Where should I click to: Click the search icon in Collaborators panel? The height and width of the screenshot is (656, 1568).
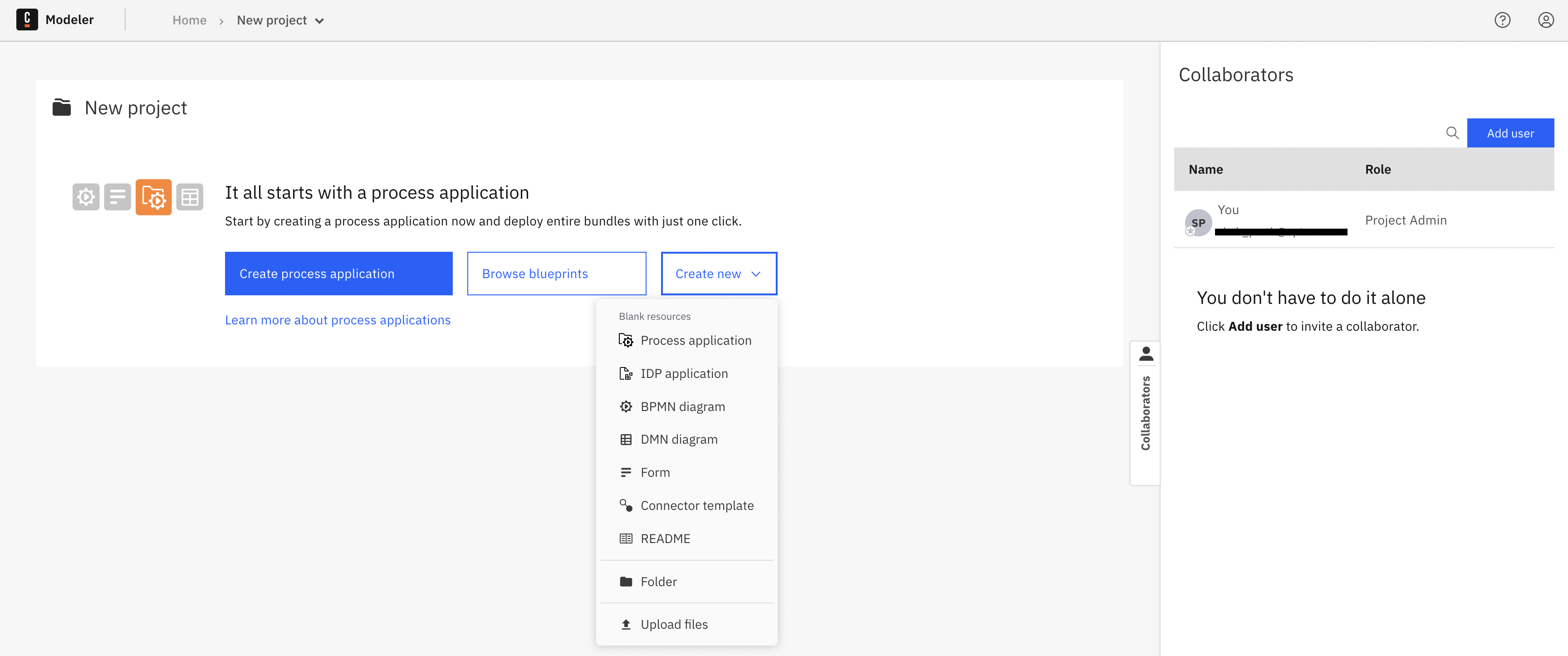1452,132
